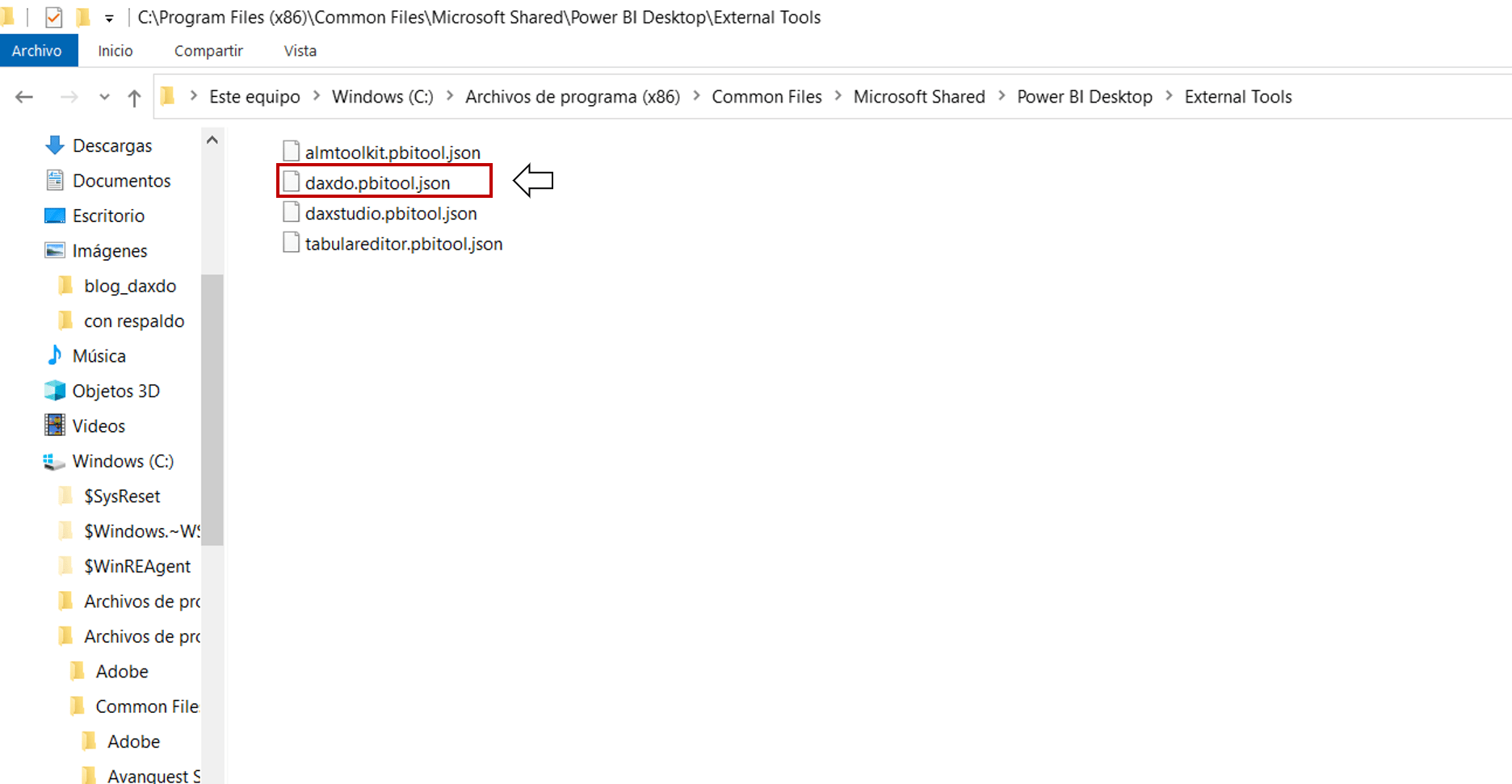This screenshot has width=1512, height=784.
Task: Switch to the Vista ribbon tab
Action: [299, 50]
